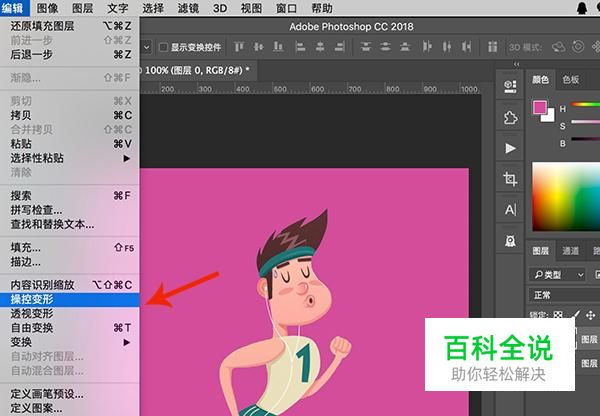Open the 视图 menu
Viewport: 600px width, 416px height.
251,8
